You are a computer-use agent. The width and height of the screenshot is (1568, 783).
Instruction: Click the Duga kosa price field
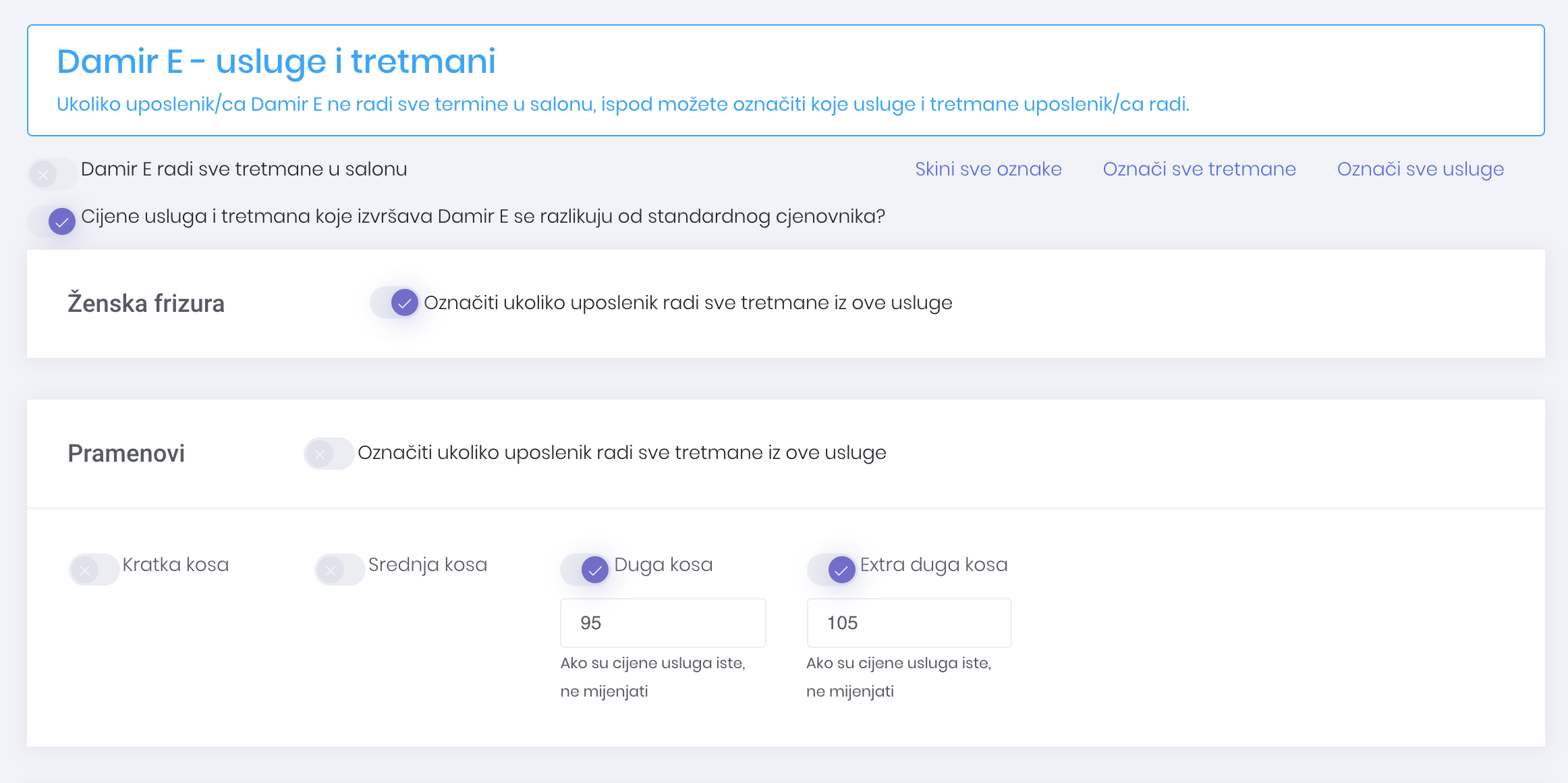(663, 622)
